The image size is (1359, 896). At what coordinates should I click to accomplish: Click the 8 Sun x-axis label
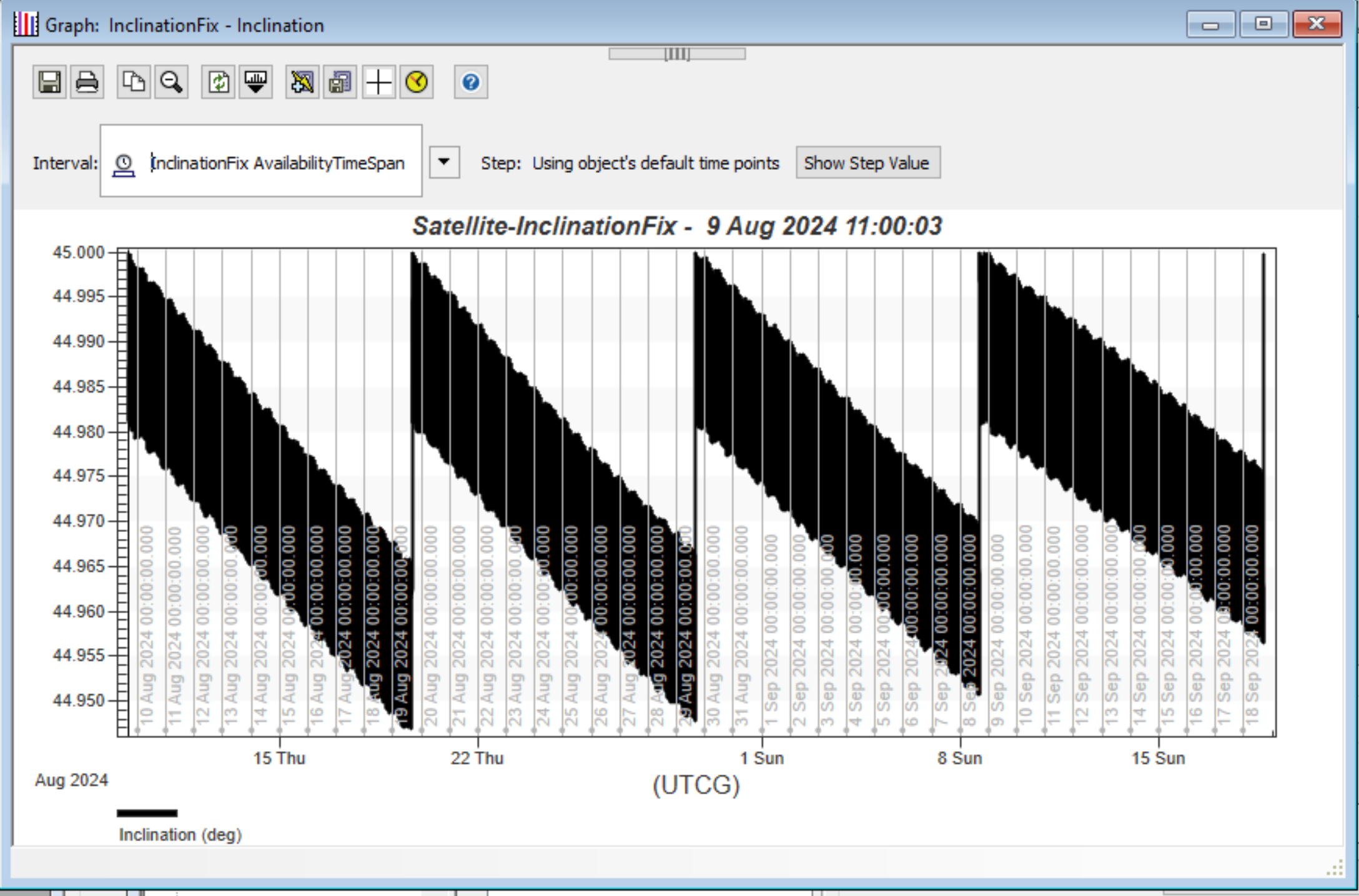tap(960, 758)
